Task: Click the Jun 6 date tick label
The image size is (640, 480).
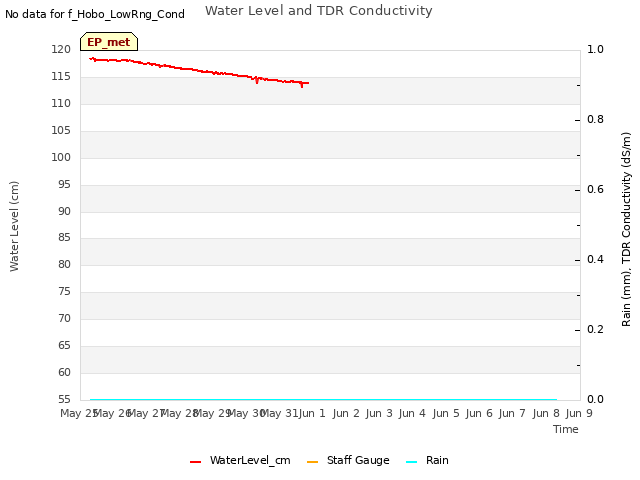Action: click(x=479, y=413)
